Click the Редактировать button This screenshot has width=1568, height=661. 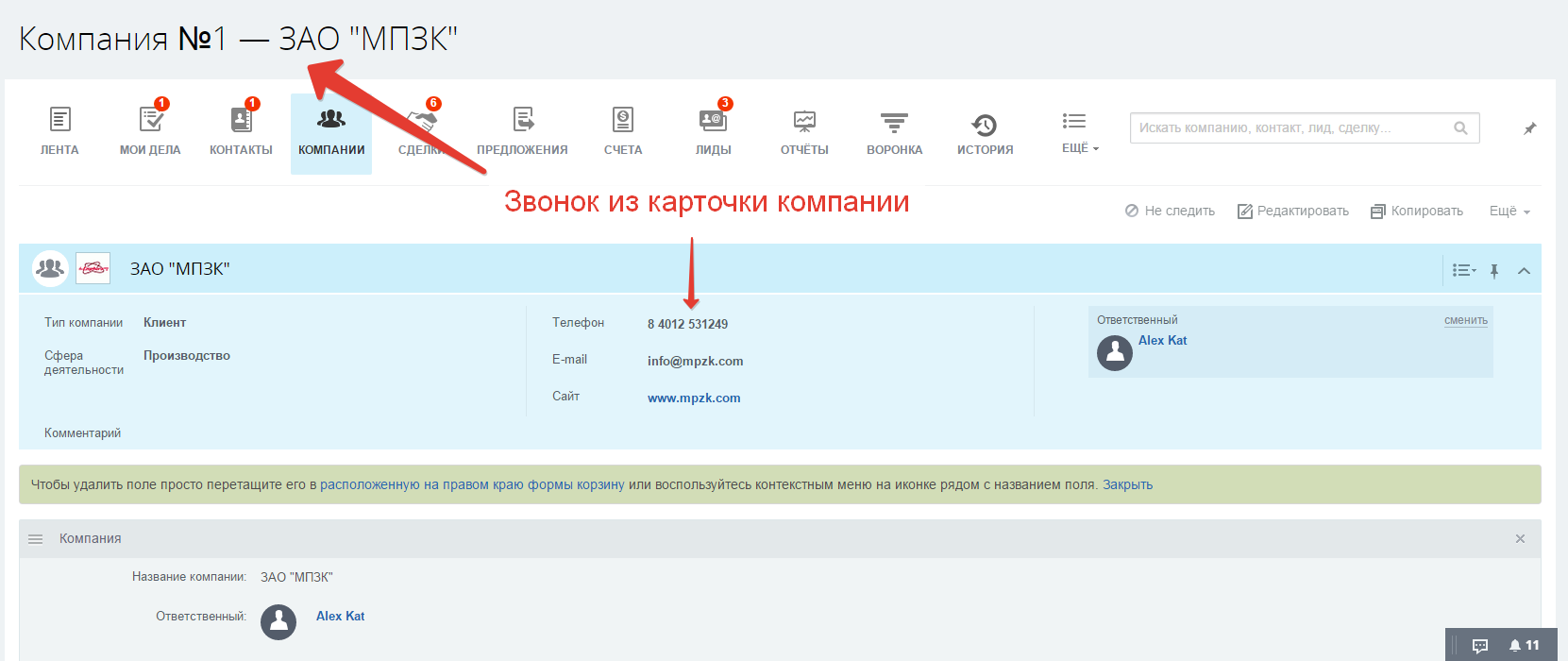pos(1293,212)
